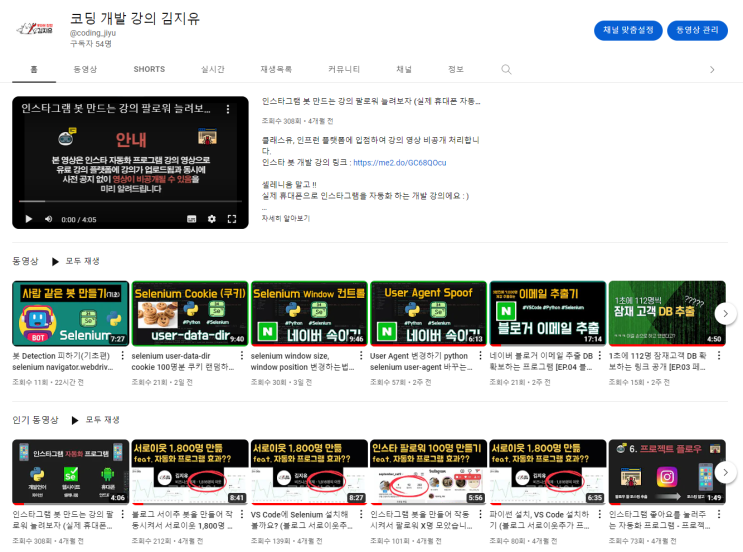This screenshot has width=743, height=552.
Task: Open title 네이버 블로거 이메일 추출 DB
Action: [541, 362]
